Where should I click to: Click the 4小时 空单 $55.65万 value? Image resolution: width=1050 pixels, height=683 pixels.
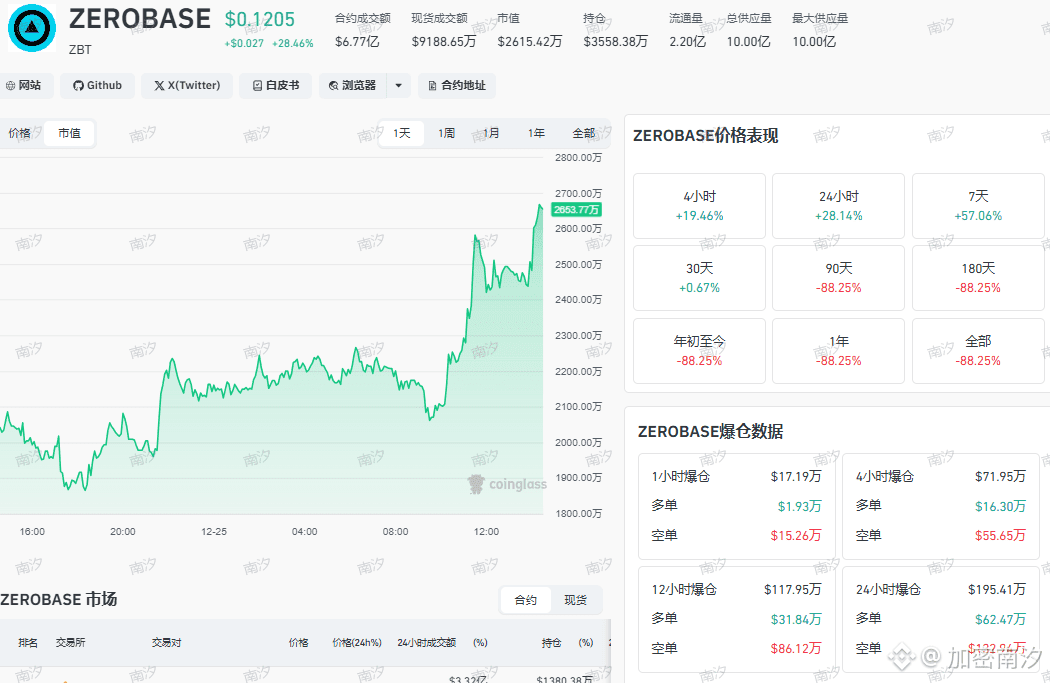pos(1000,535)
